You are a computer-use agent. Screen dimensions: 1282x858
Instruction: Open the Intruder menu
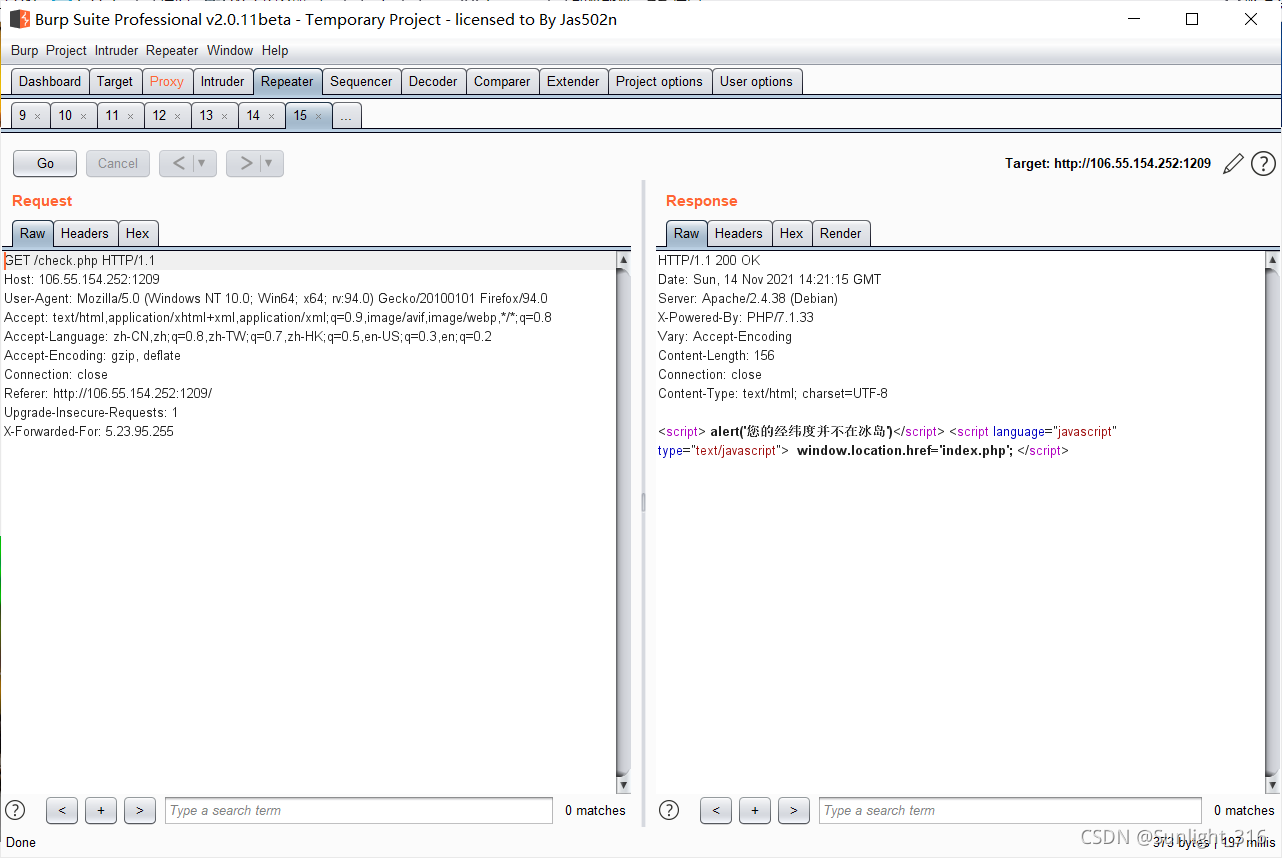[x=117, y=50]
